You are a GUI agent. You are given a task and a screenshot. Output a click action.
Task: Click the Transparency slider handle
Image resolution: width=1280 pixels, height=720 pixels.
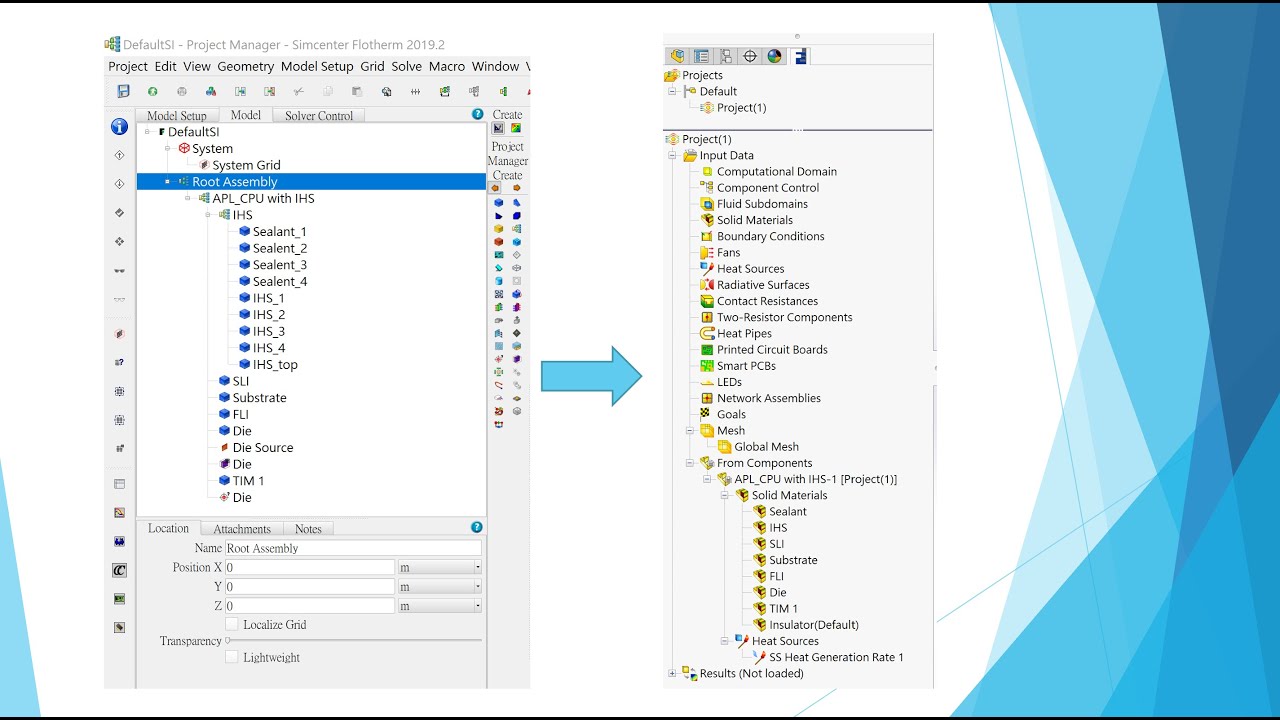228,640
